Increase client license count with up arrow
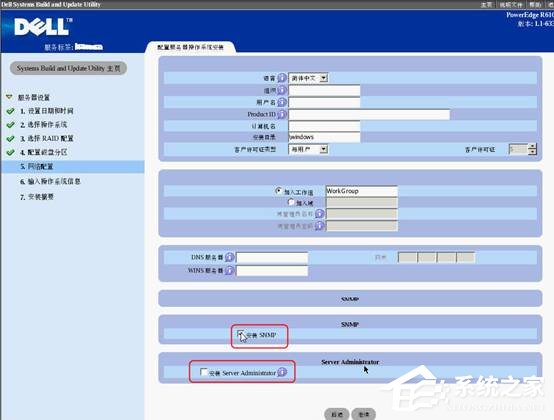The height and width of the screenshot is (420, 554). click(532, 146)
